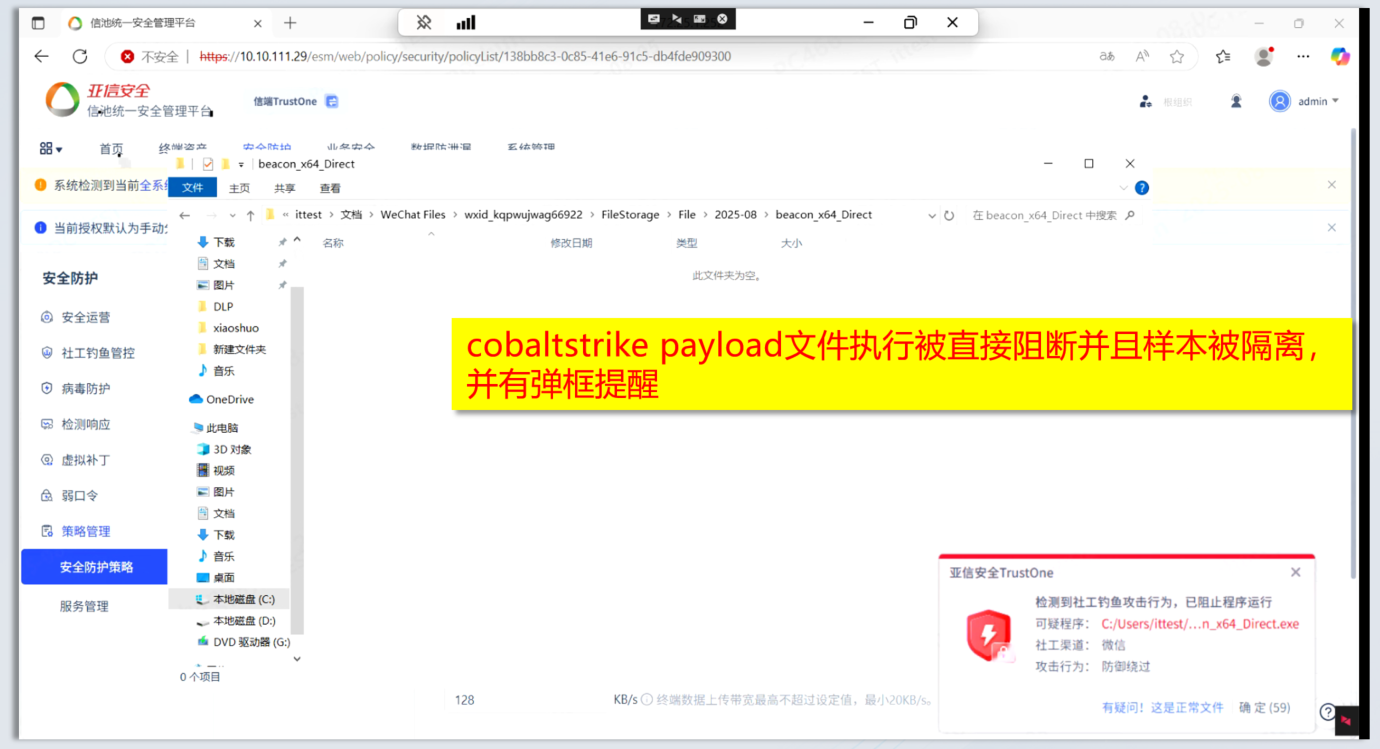This screenshot has width=1380, height=749.
Task: Click the 安全运营 sidebar icon
Action: [x=47, y=318]
